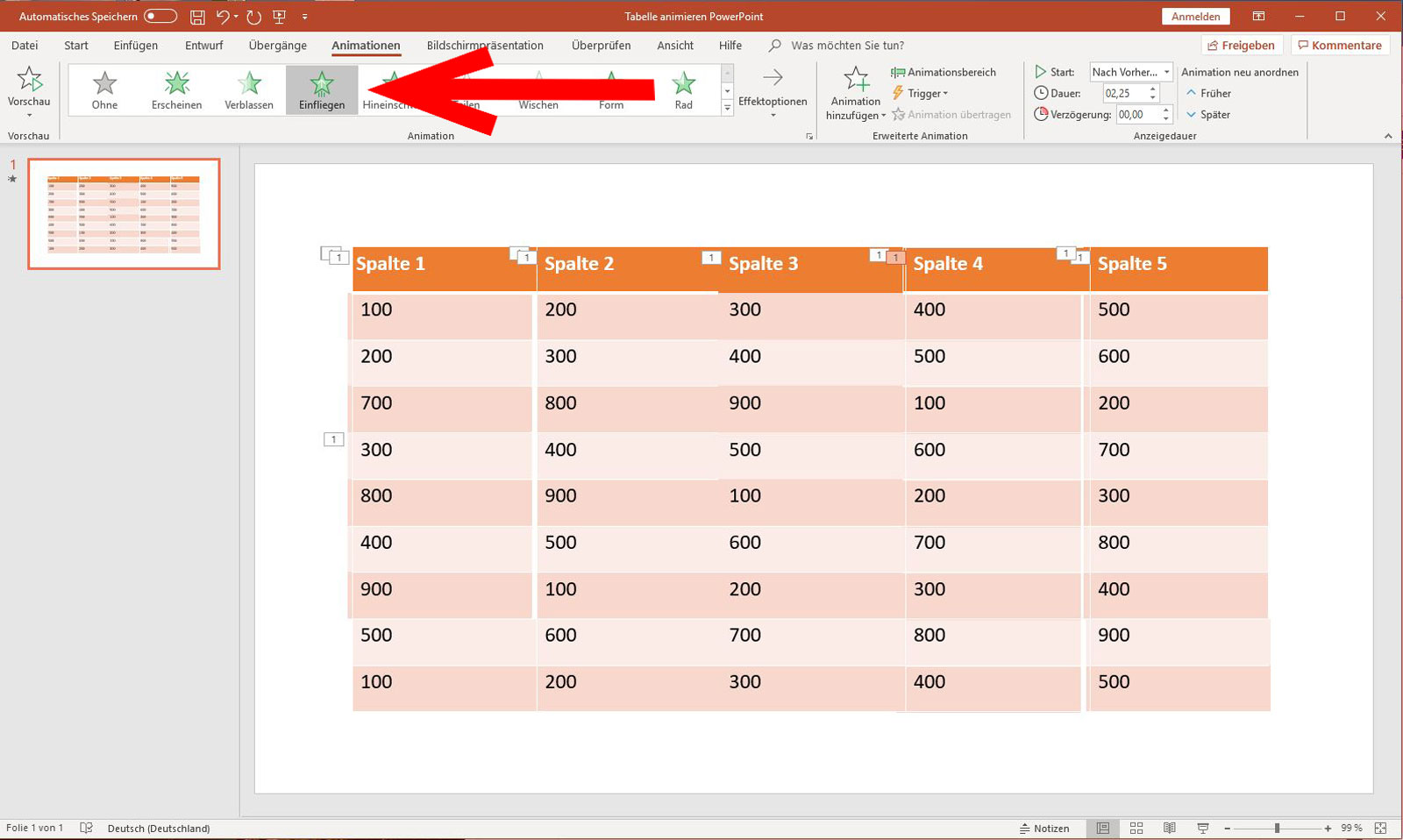
Task: Open the Trigger dropdown
Action: click(x=922, y=93)
